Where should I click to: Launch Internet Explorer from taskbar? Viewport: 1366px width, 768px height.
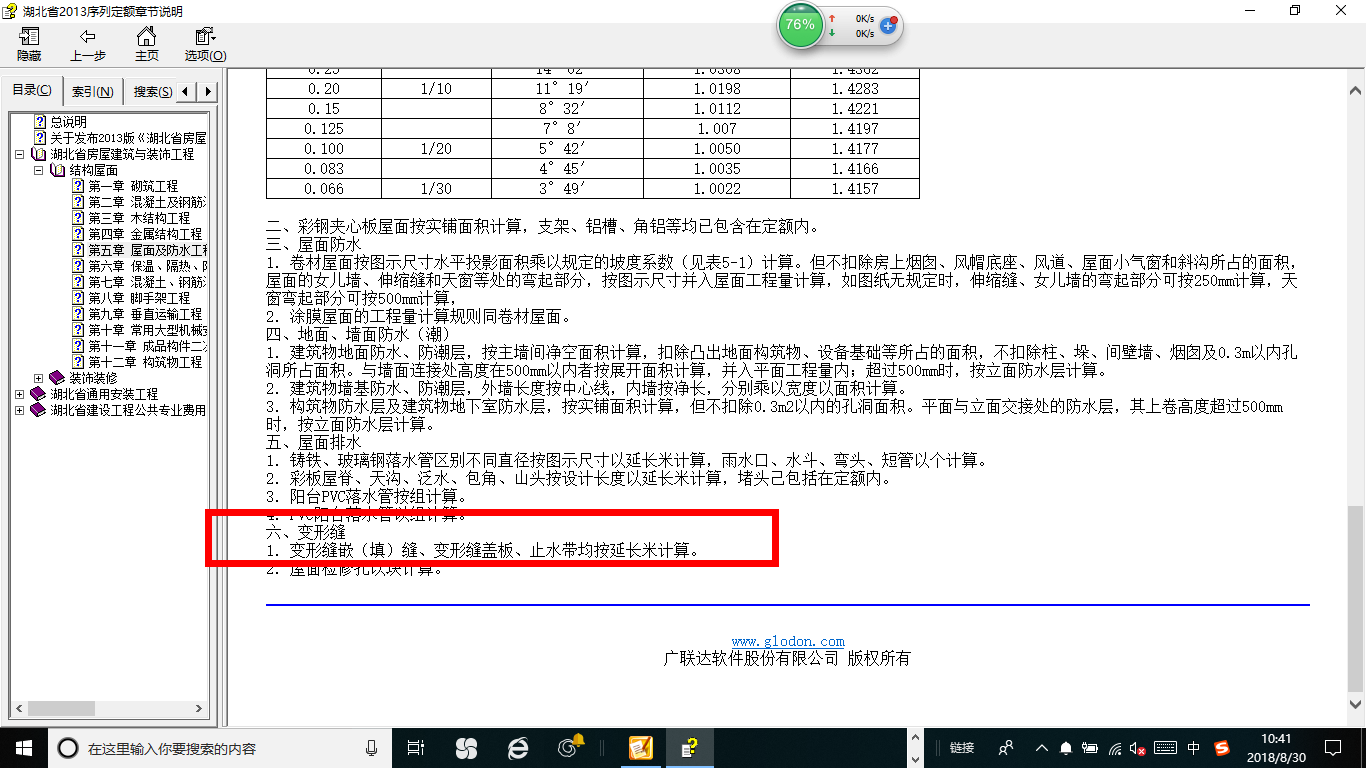point(517,748)
